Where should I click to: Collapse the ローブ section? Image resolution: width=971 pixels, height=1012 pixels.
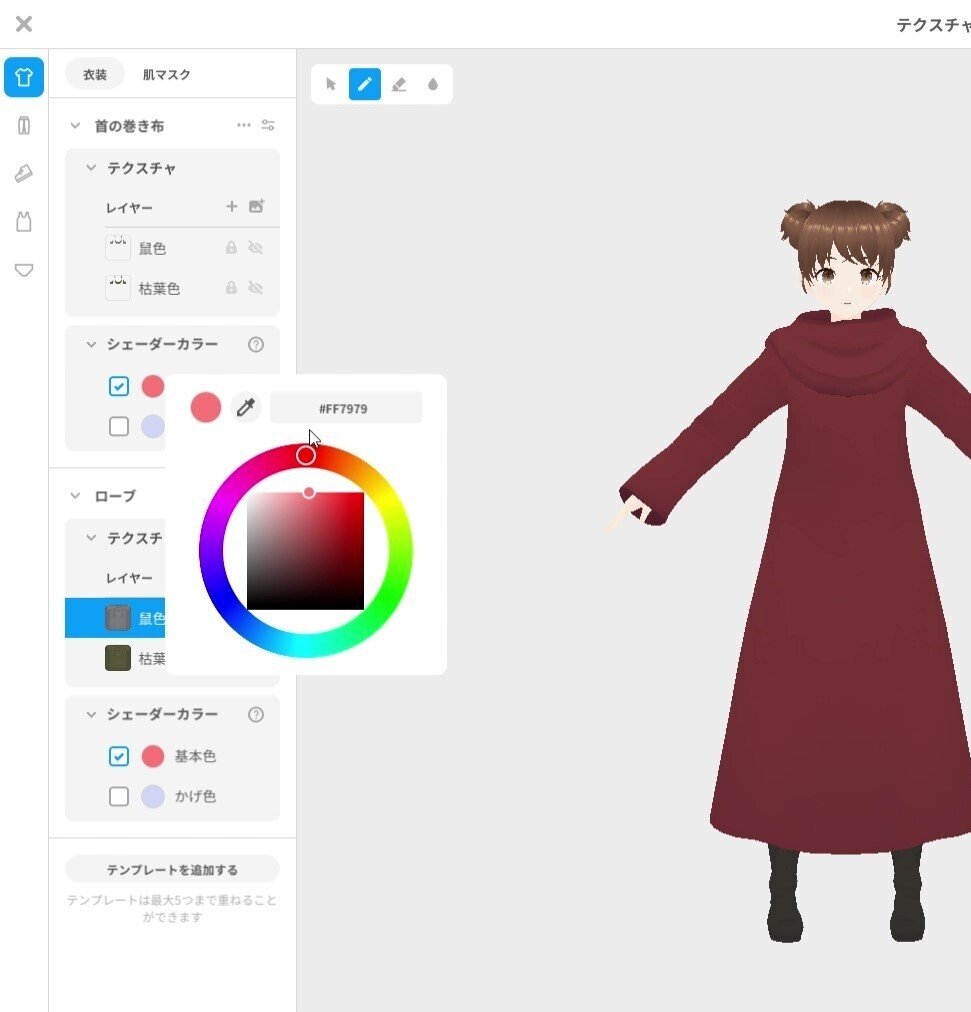(x=76, y=496)
